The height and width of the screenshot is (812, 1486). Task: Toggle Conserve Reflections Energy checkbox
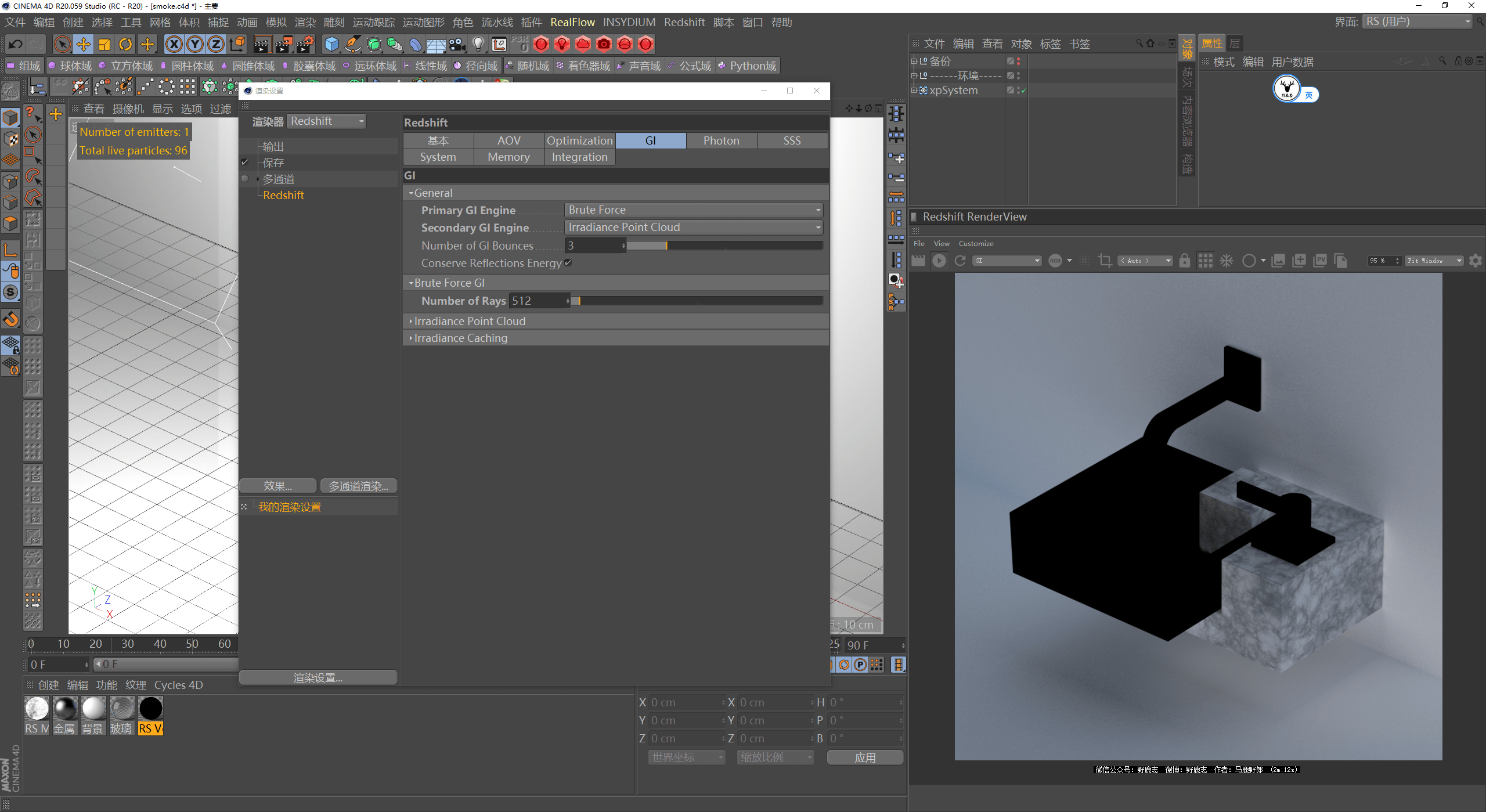coord(570,263)
